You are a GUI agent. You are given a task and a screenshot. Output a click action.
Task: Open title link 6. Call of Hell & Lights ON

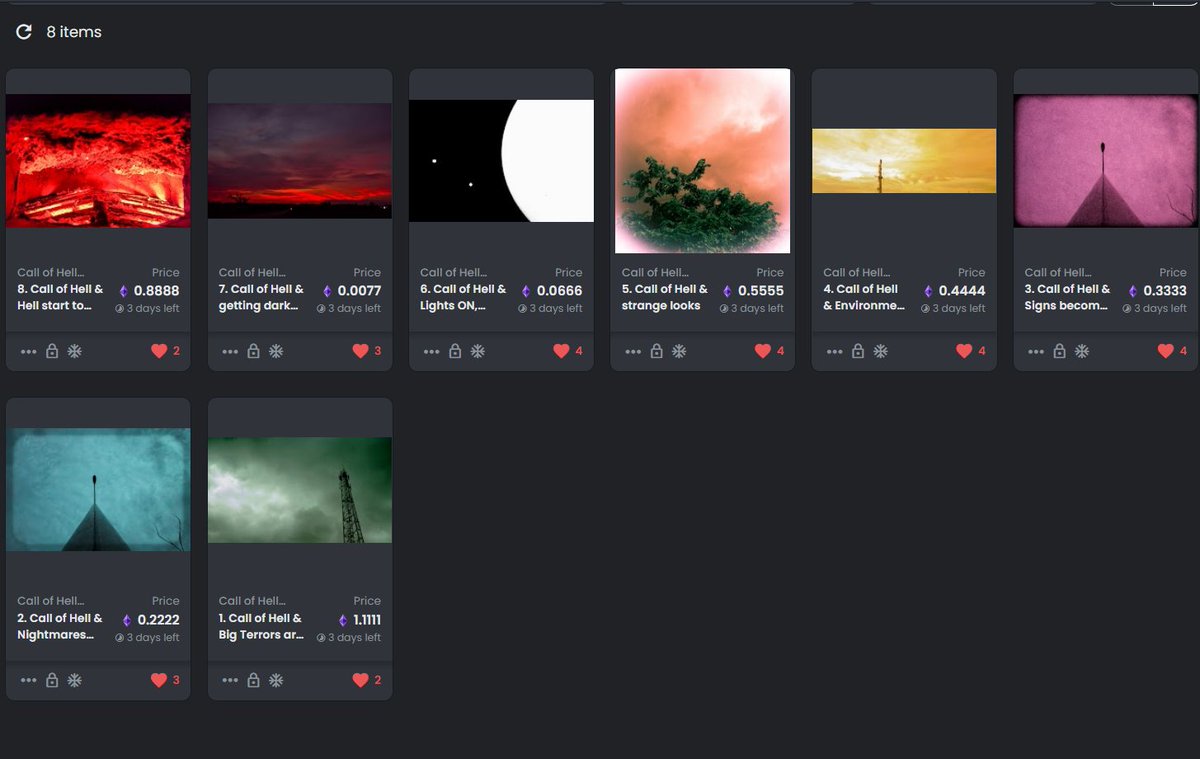pyautogui.click(x=463, y=298)
